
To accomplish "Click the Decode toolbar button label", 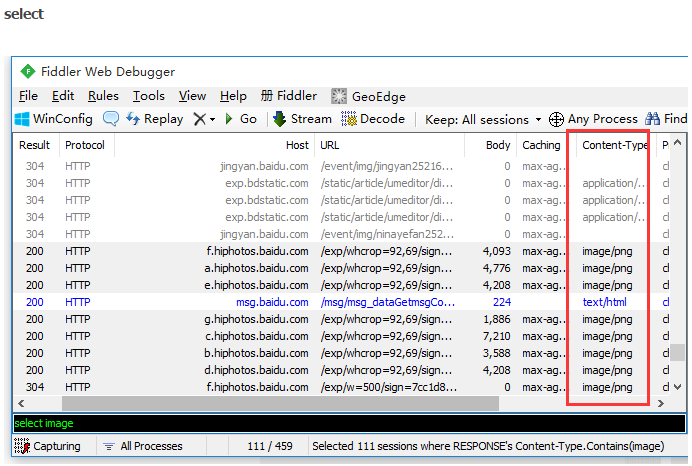I will click(x=382, y=119).
